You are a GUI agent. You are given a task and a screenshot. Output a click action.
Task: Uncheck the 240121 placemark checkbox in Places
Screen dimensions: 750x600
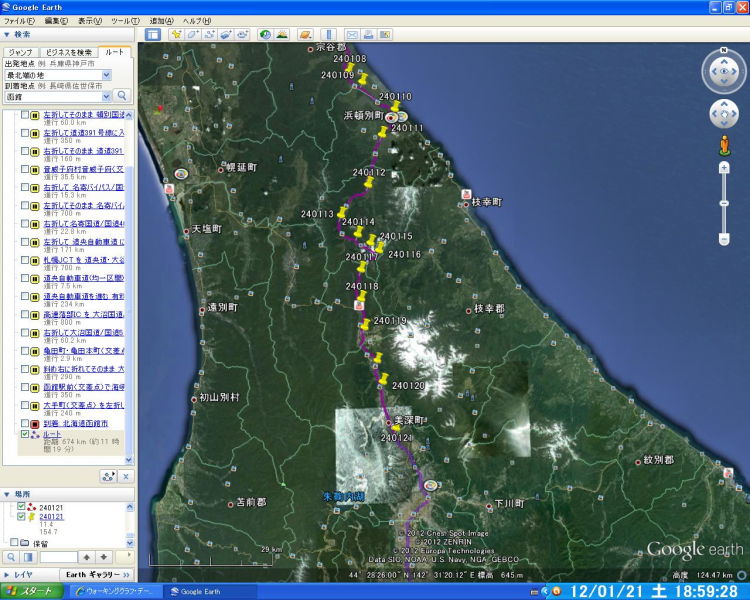pyautogui.click(x=21, y=516)
